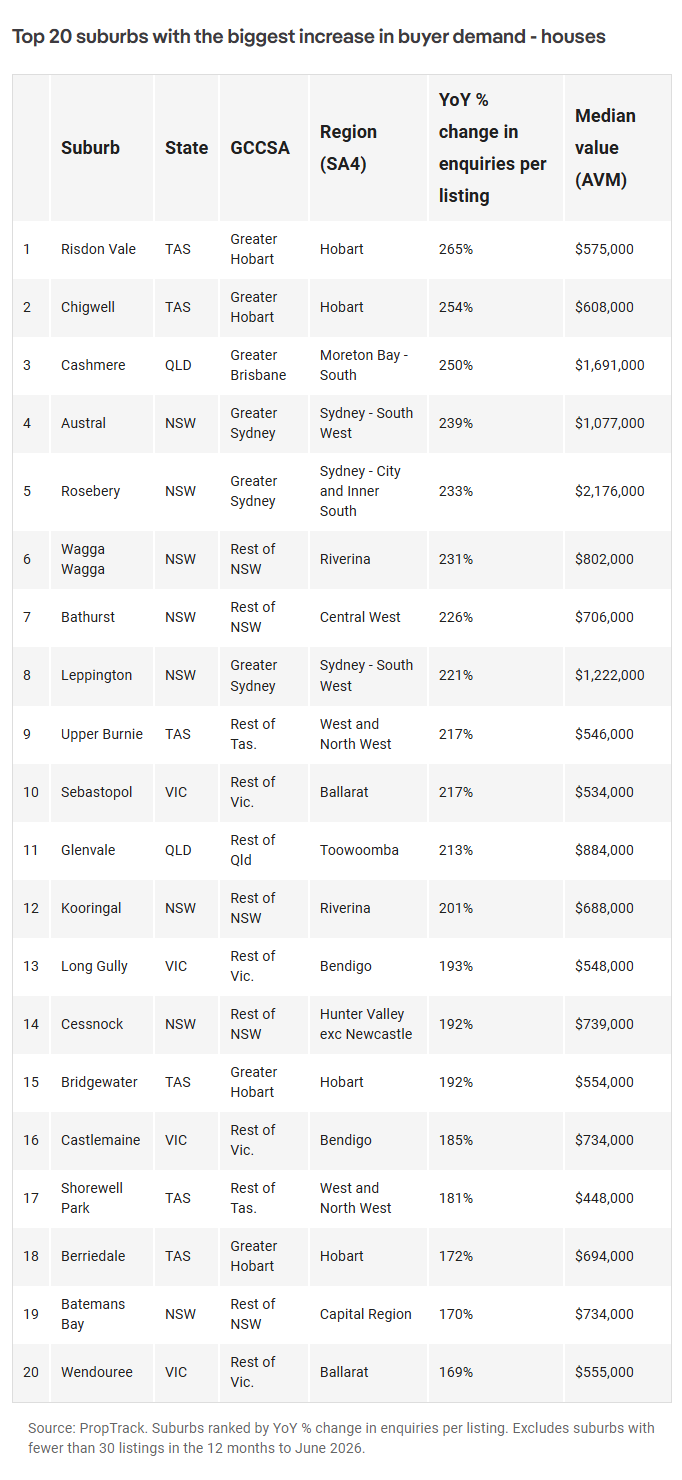Select the Median value (AVM) header
The width and height of the screenshot is (682, 1480).
(x=605, y=148)
